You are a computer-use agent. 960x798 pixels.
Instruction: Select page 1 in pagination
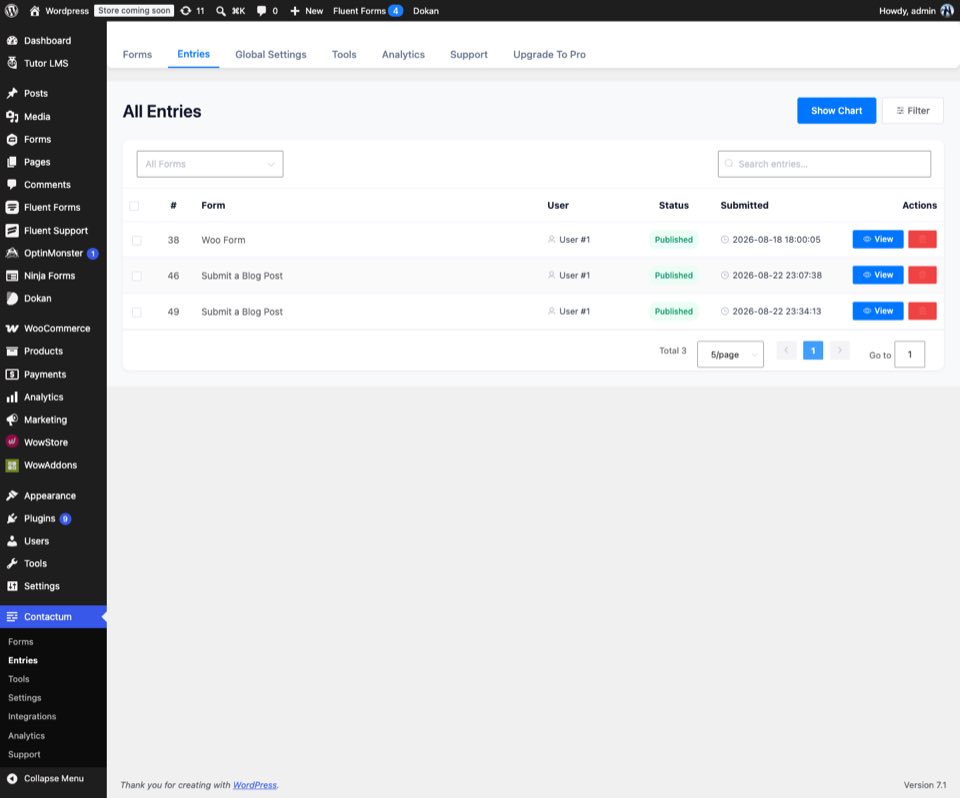[812, 350]
